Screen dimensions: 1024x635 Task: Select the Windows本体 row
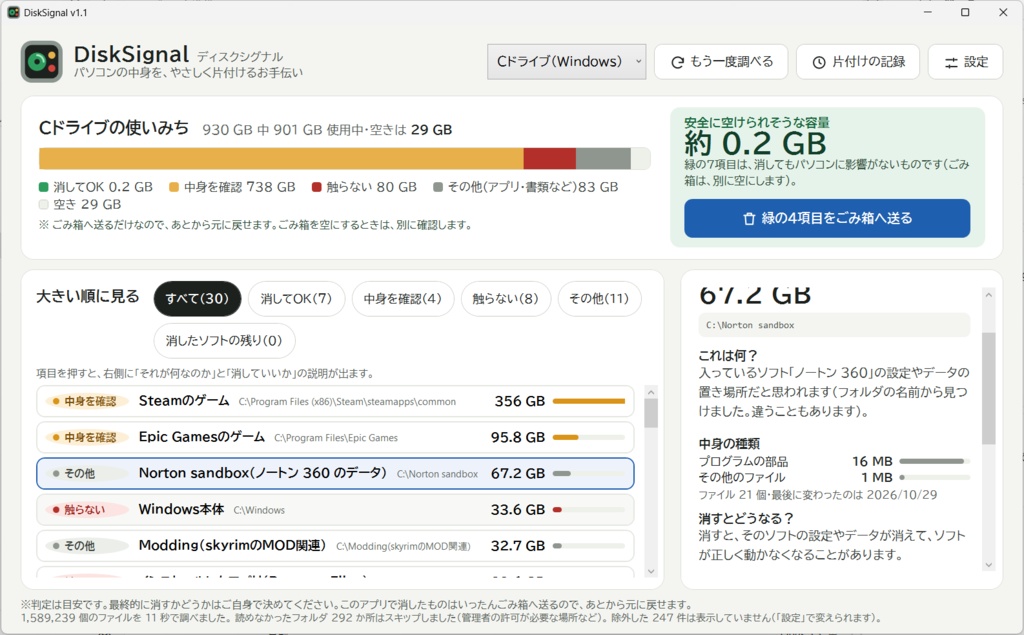point(335,510)
